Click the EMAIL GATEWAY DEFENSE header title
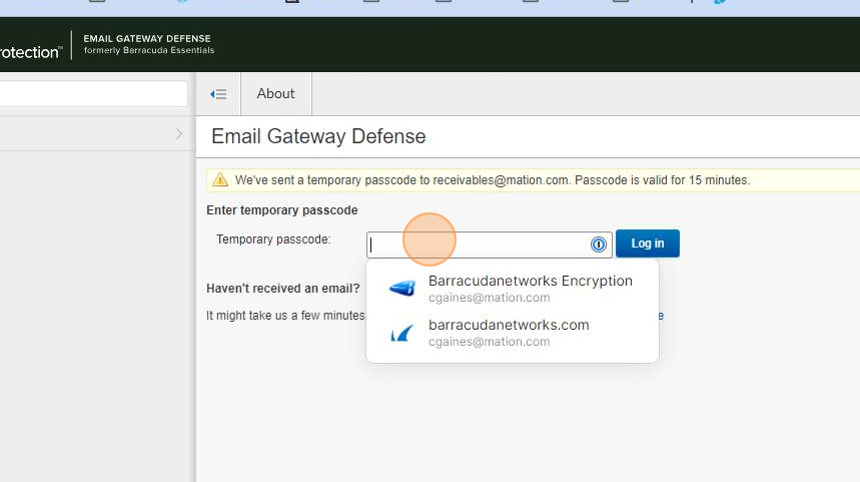860x482 pixels. 147,38
